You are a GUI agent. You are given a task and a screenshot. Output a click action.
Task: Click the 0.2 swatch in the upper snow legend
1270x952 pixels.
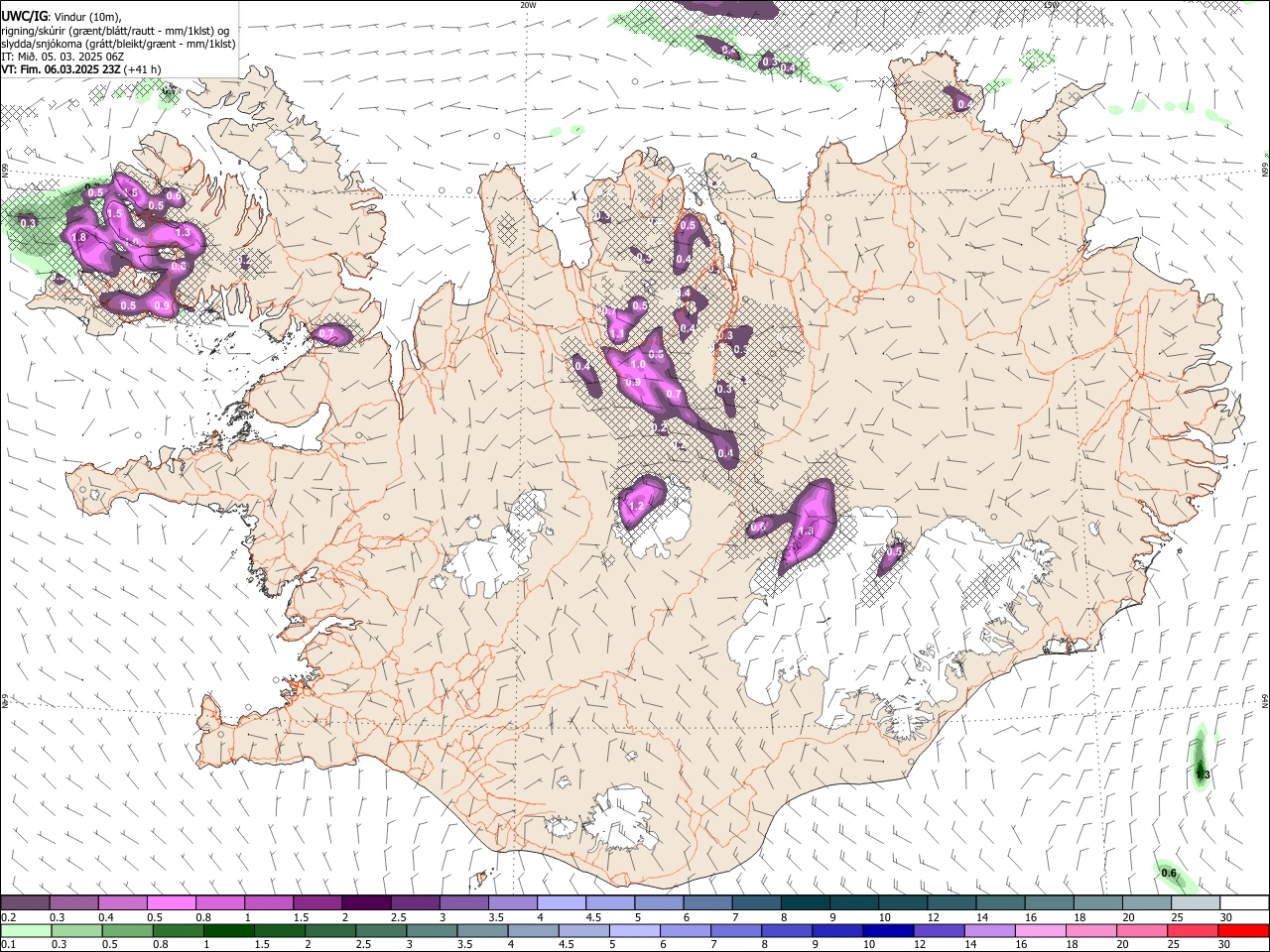26,902
